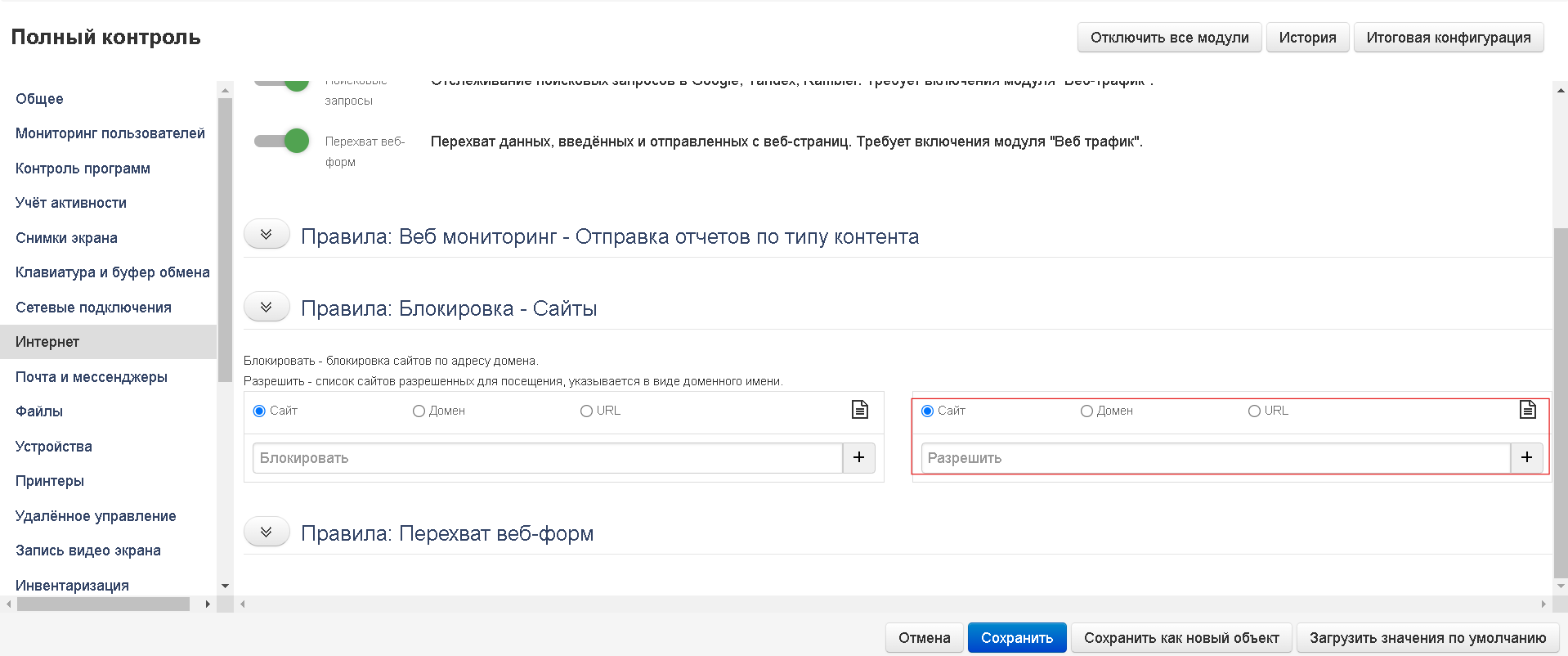
Task: Click Сохранить как новый объект
Action: coord(1181,638)
